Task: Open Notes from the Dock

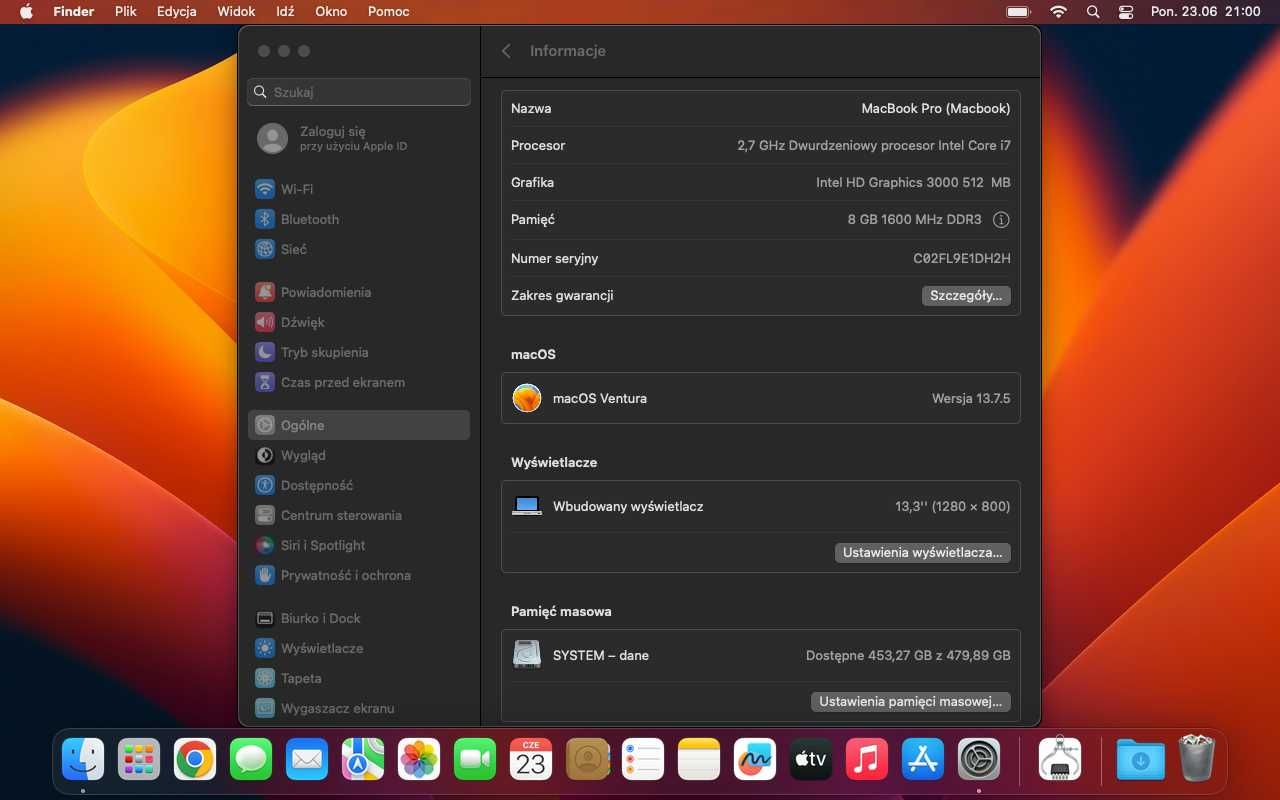Action: [x=699, y=760]
